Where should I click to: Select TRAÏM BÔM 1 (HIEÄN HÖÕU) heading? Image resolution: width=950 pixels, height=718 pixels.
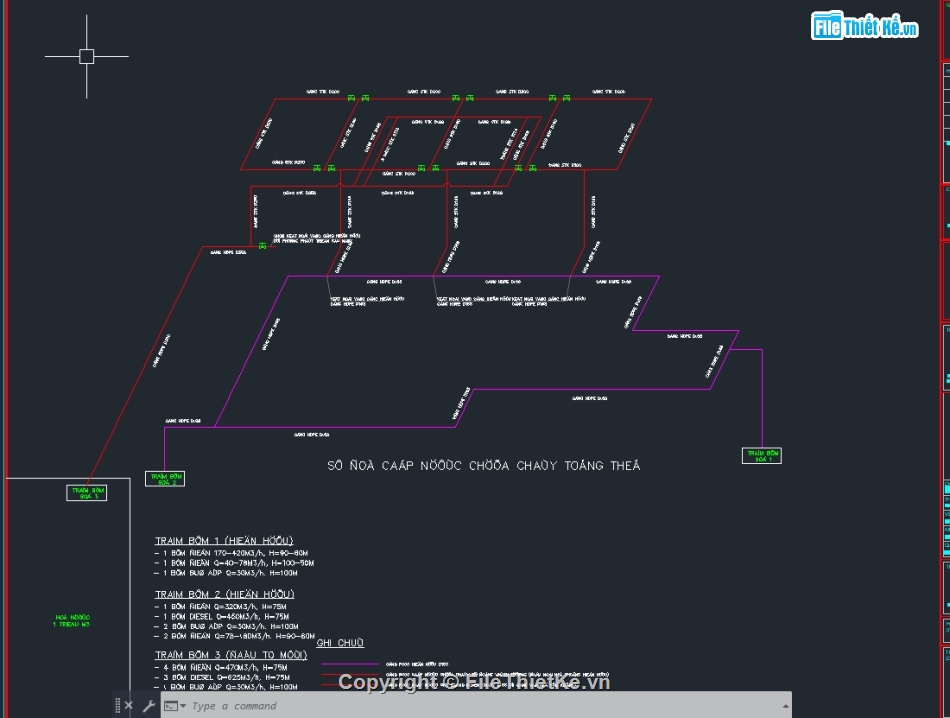point(224,540)
